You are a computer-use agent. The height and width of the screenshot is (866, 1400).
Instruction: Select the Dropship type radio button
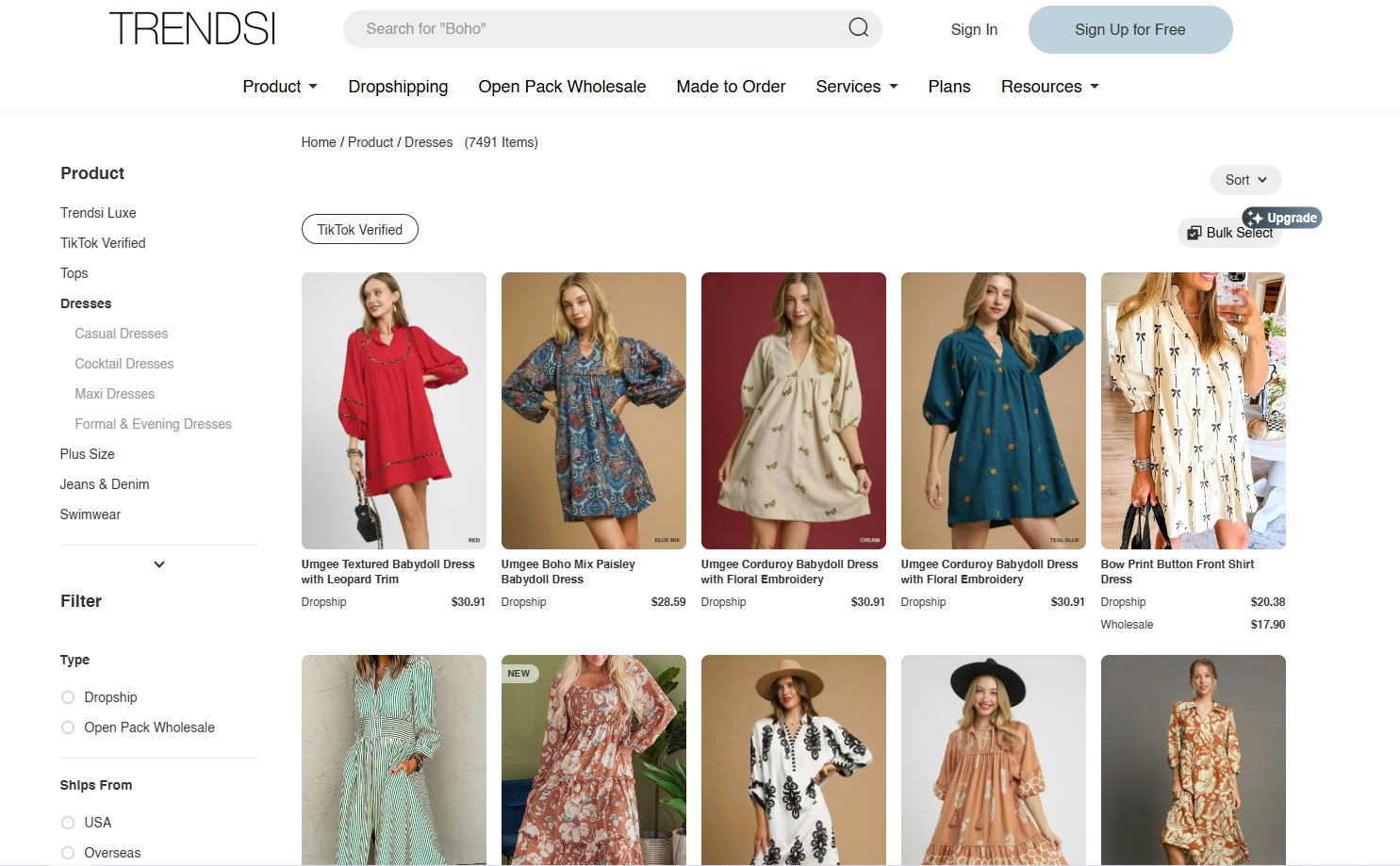coord(68,697)
